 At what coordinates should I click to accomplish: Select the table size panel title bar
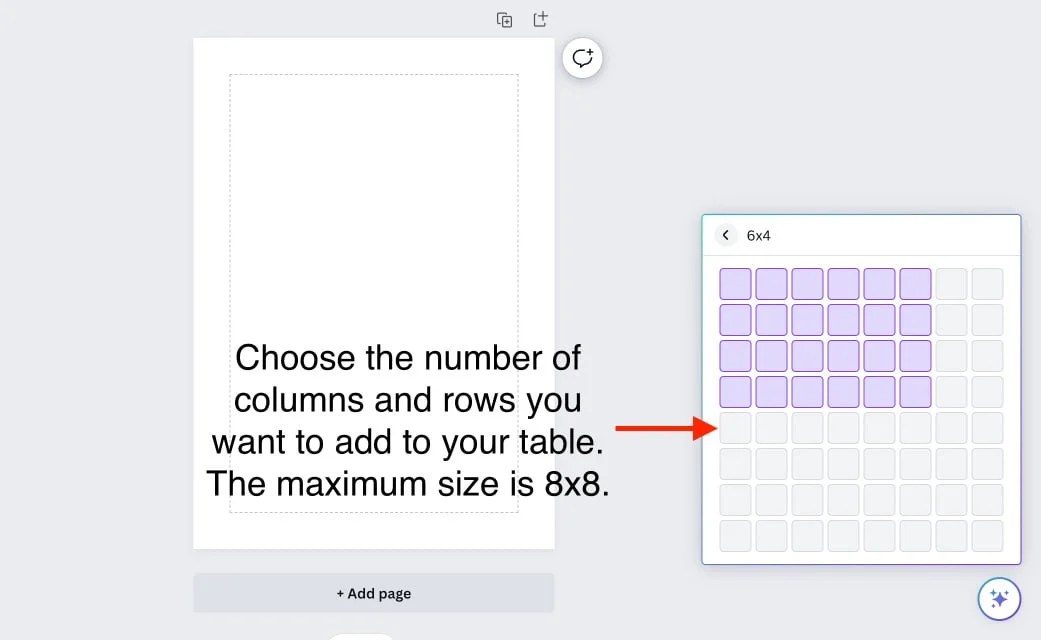860,235
